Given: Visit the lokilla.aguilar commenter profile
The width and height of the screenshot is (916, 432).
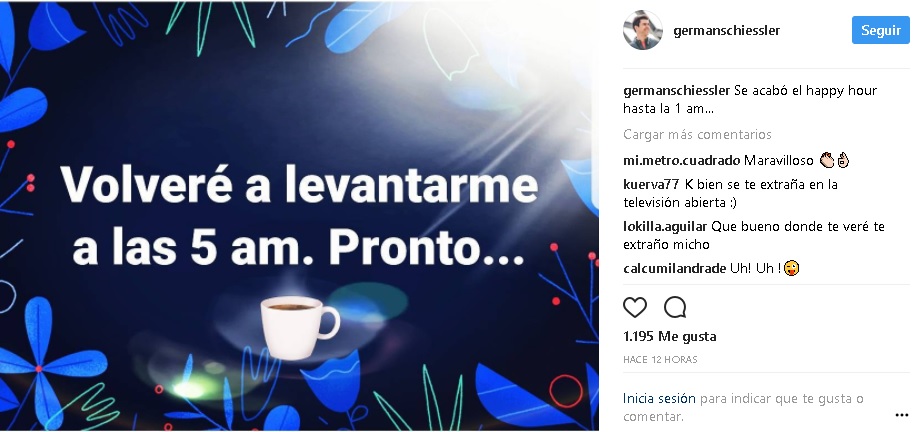Looking at the screenshot, I should (665, 226).
